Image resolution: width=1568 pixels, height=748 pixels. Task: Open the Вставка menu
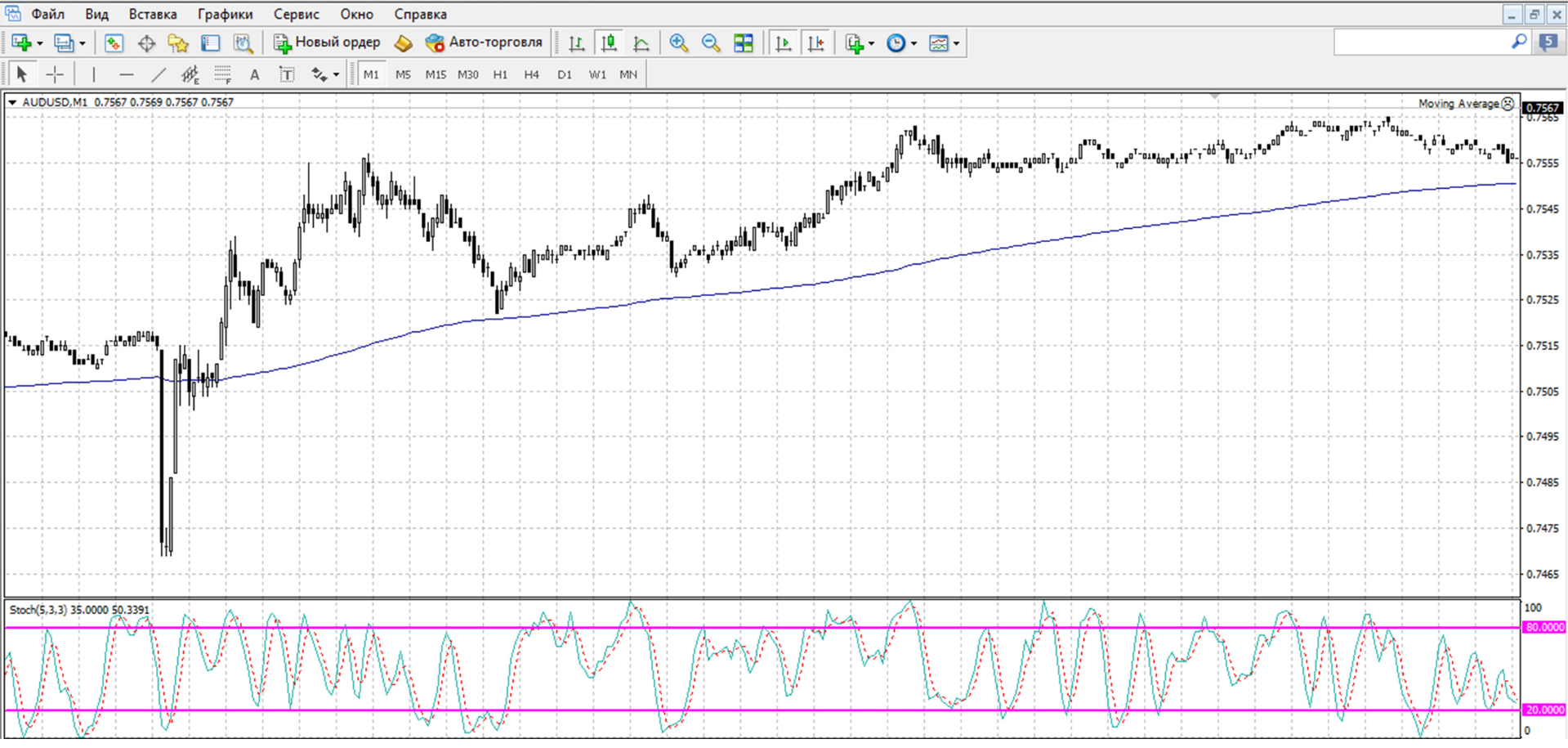(153, 14)
